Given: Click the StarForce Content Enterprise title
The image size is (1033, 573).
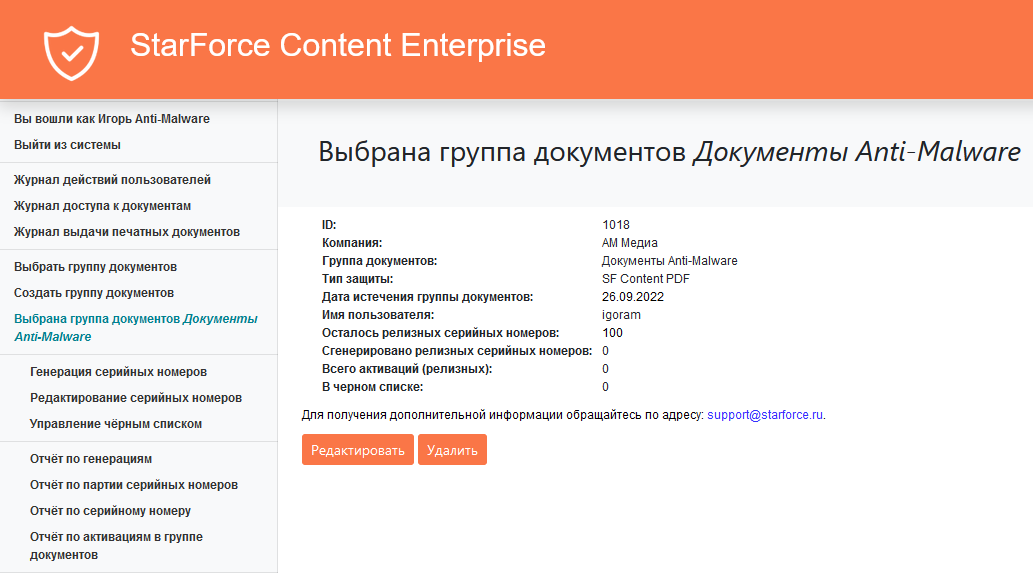Looking at the screenshot, I should (x=338, y=45).
